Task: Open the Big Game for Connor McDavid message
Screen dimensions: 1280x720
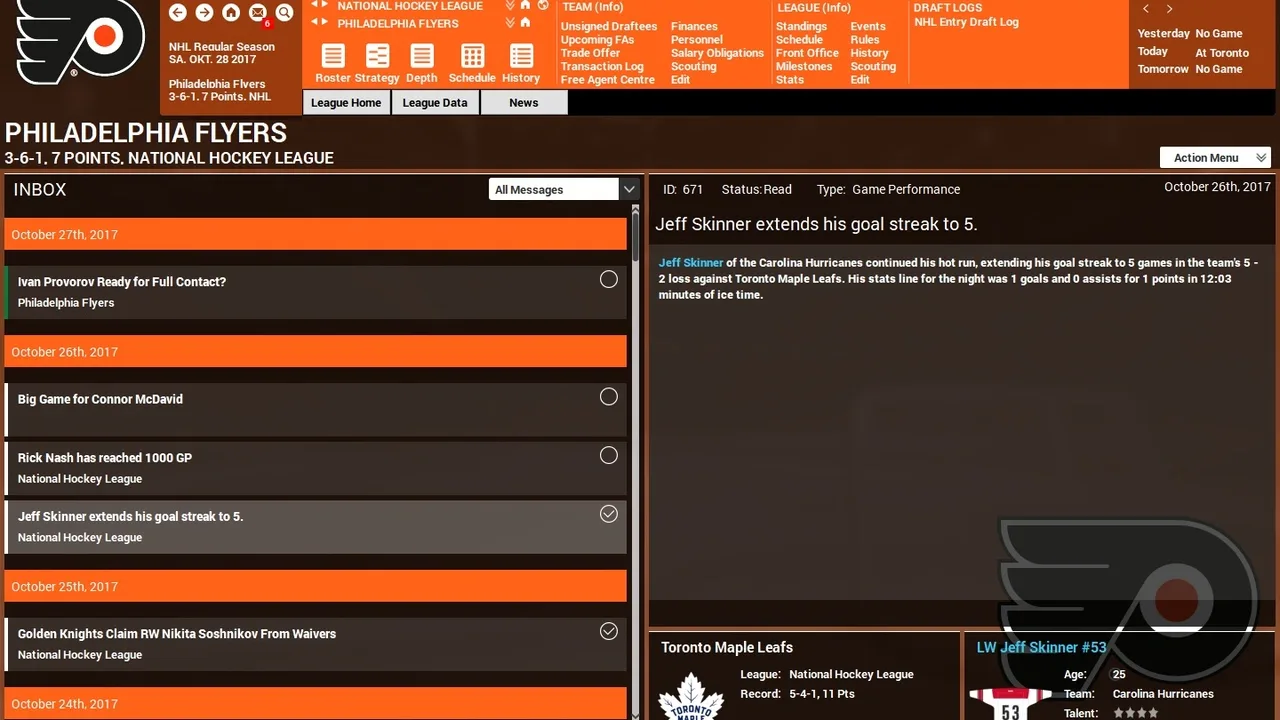Action: tap(316, 409)
